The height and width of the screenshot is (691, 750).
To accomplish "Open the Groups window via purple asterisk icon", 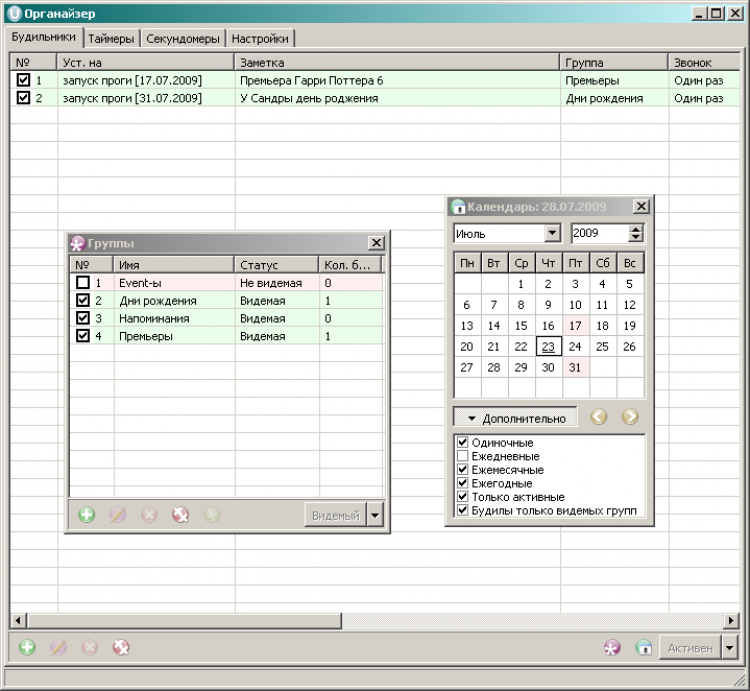I will click(x=612, y=648).
